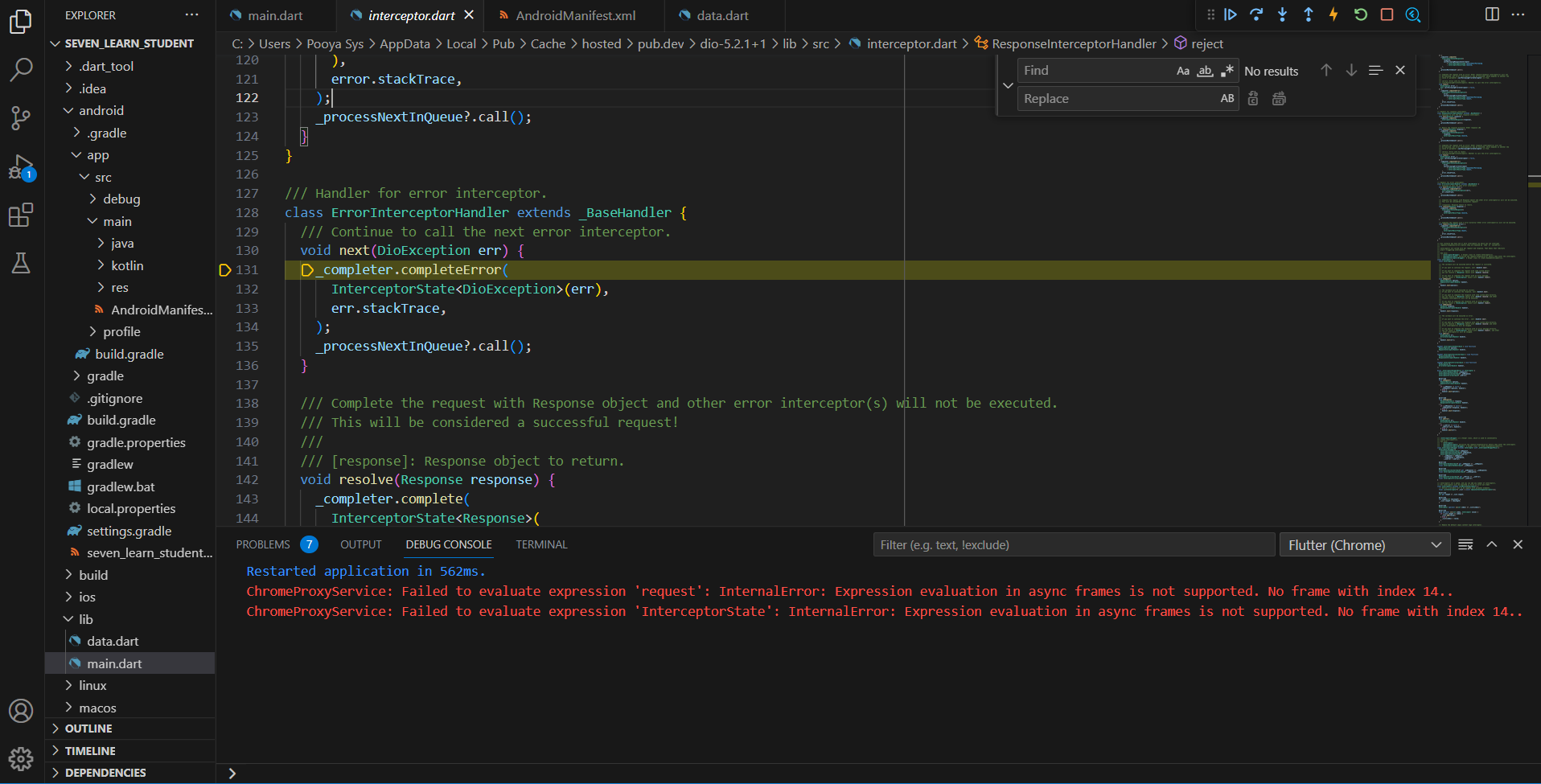Click the debug console filter field

click(1074, 544)
